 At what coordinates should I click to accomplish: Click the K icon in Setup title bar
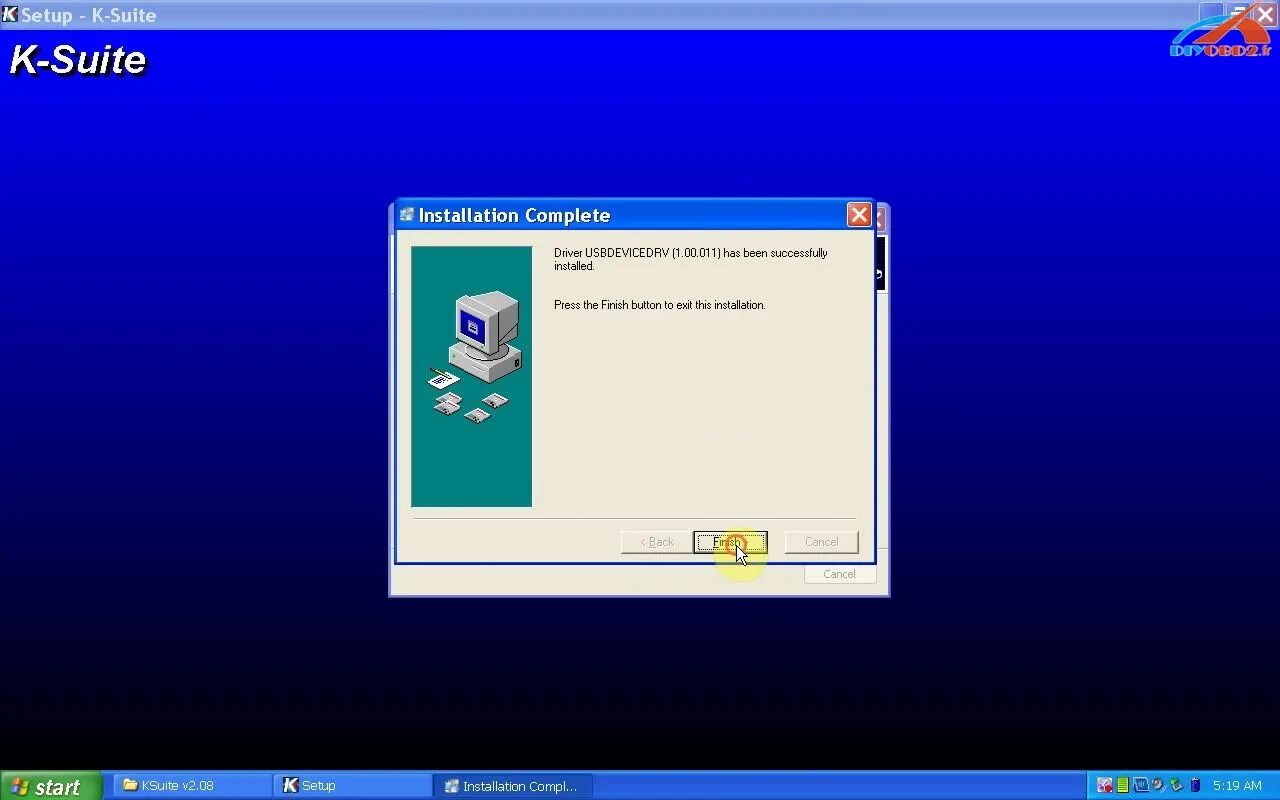coord(10,15)
